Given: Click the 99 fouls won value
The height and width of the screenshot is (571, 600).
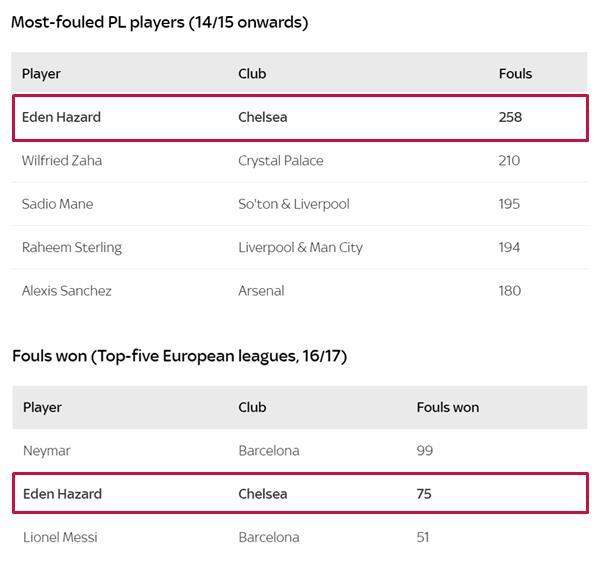Looking at the screenshot, I should pyautogui.click(x=425, y=451).
